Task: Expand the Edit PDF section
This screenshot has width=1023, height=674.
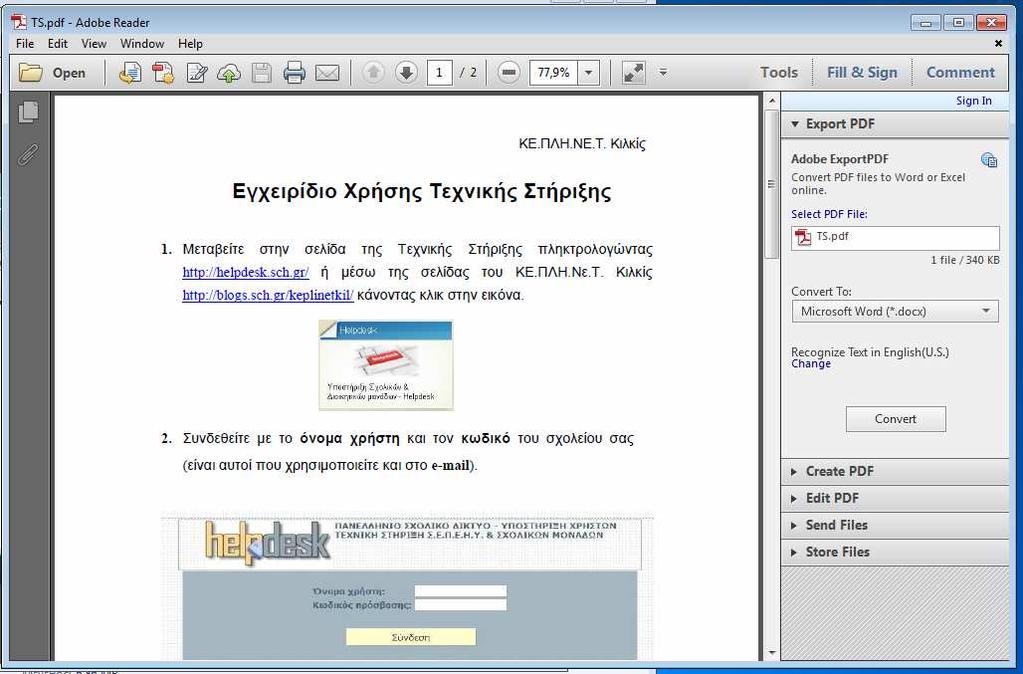Action: tap(894, 498)
